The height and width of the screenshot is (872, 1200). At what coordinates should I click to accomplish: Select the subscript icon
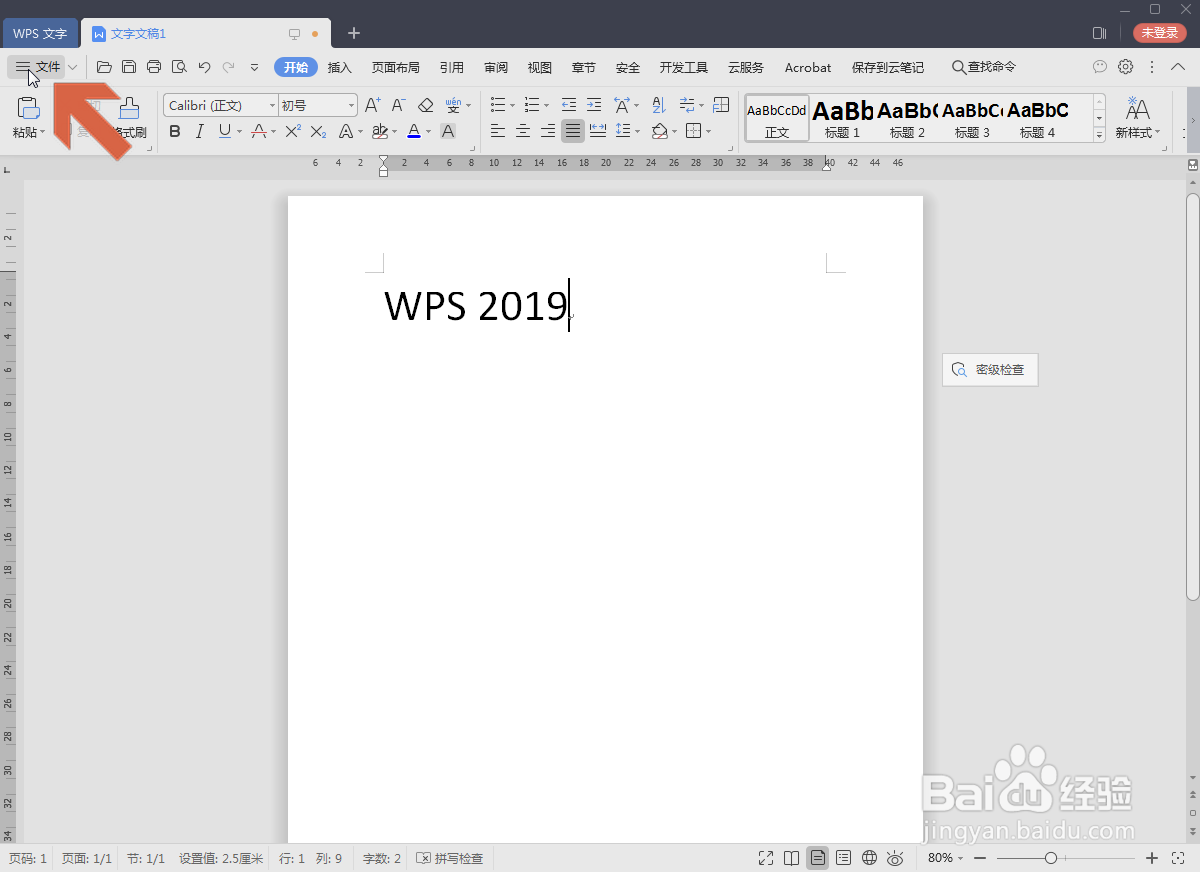click(318, 131)
